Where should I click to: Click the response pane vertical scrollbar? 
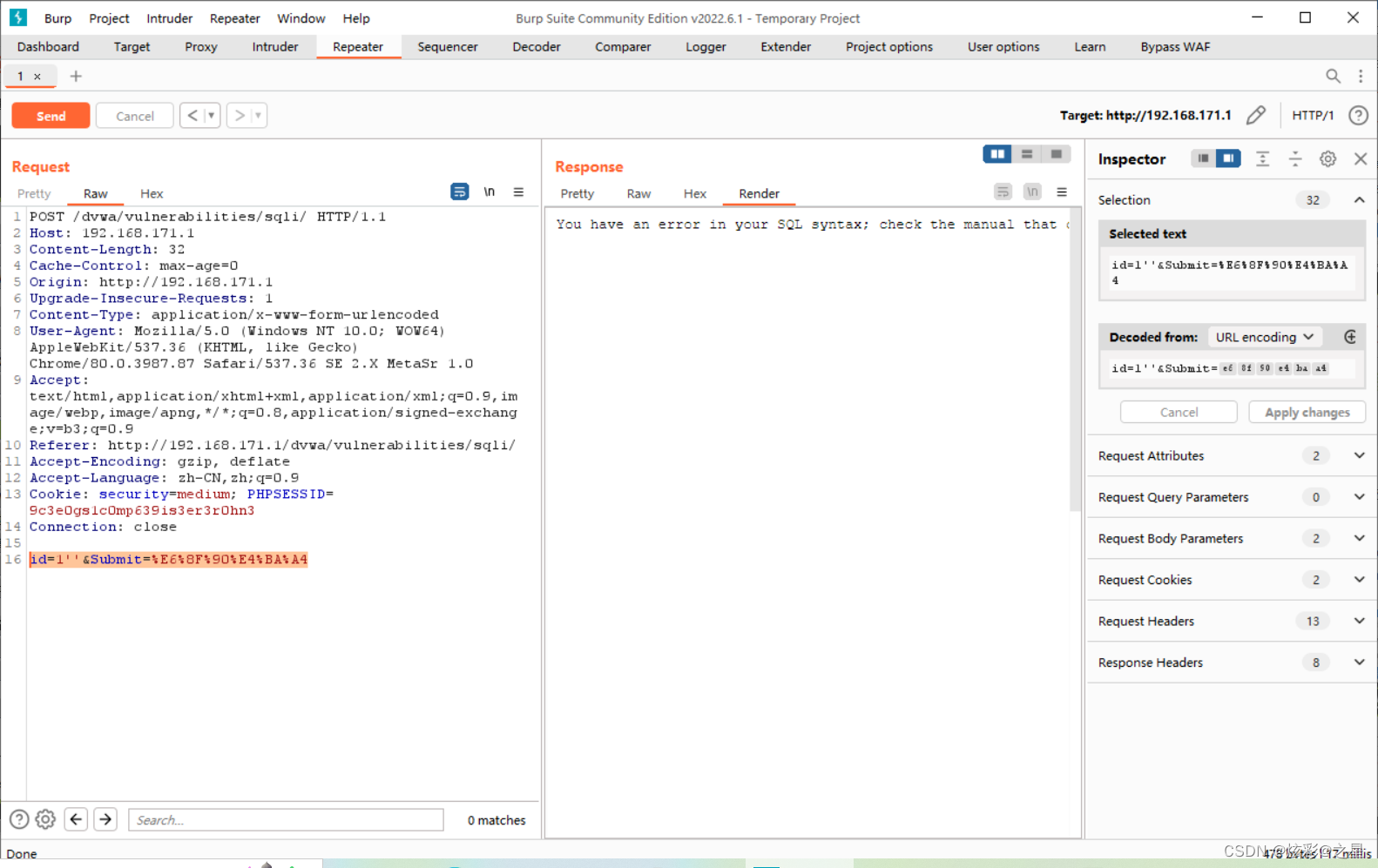tap(1075, 359)
